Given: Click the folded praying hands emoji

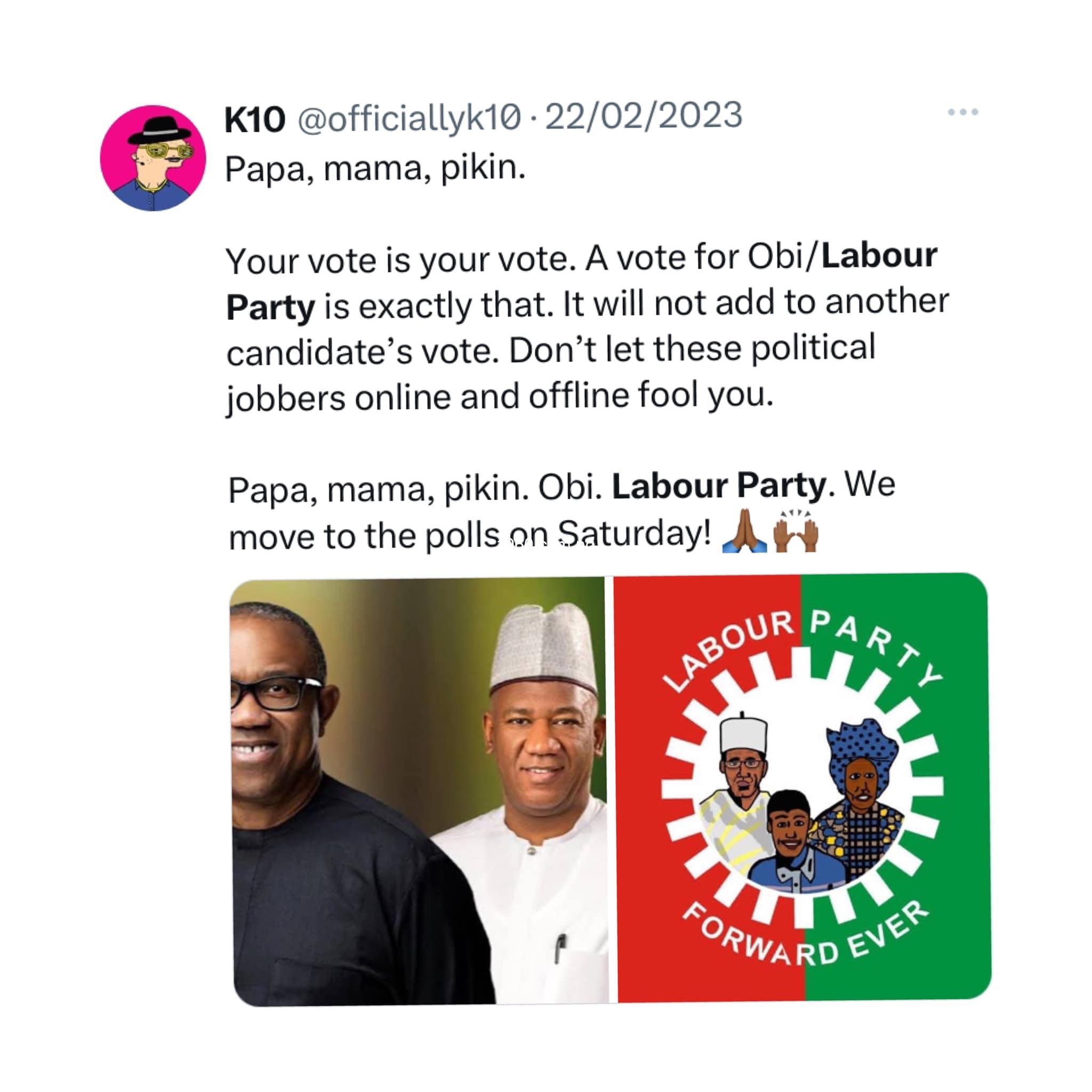Looking at the screenshot, I should click(x=744, y=533).
